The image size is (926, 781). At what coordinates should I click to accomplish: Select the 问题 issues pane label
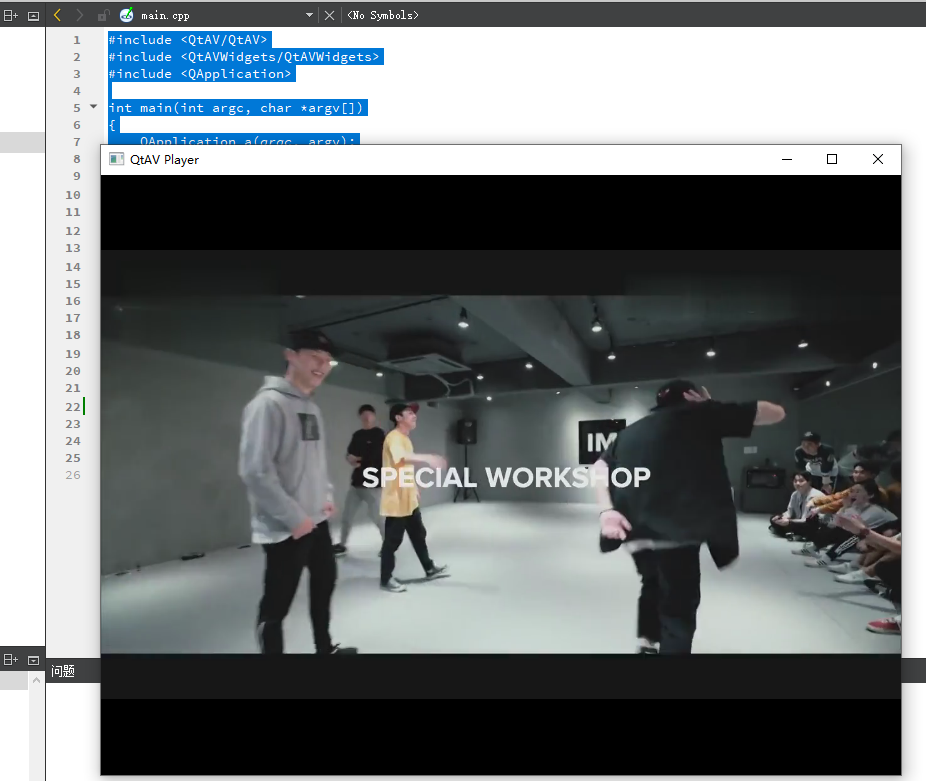(x=63, y=671)
